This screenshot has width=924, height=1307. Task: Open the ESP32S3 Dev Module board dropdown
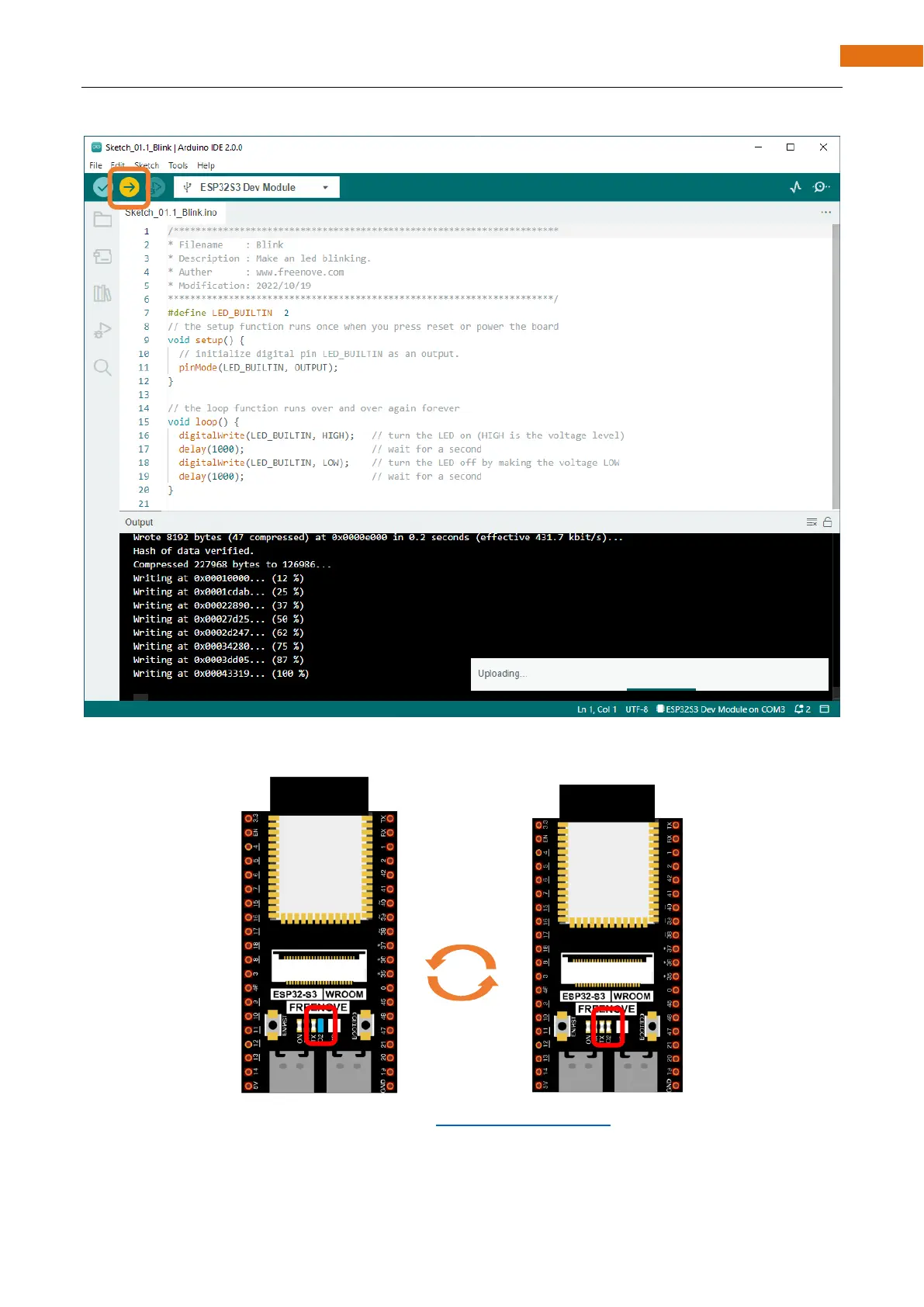(257, 187)
